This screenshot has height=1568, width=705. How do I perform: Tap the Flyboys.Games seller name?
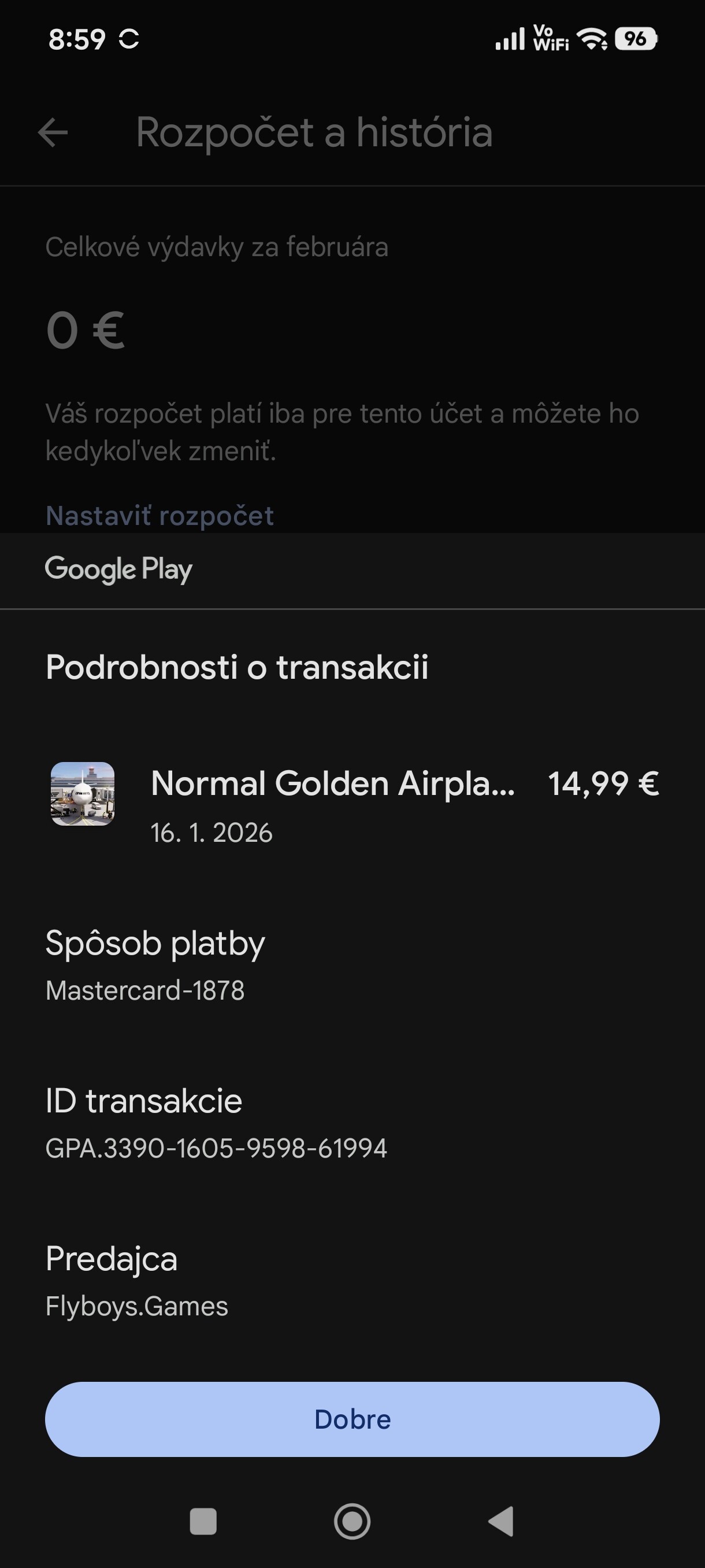[x=137, y=1306]
